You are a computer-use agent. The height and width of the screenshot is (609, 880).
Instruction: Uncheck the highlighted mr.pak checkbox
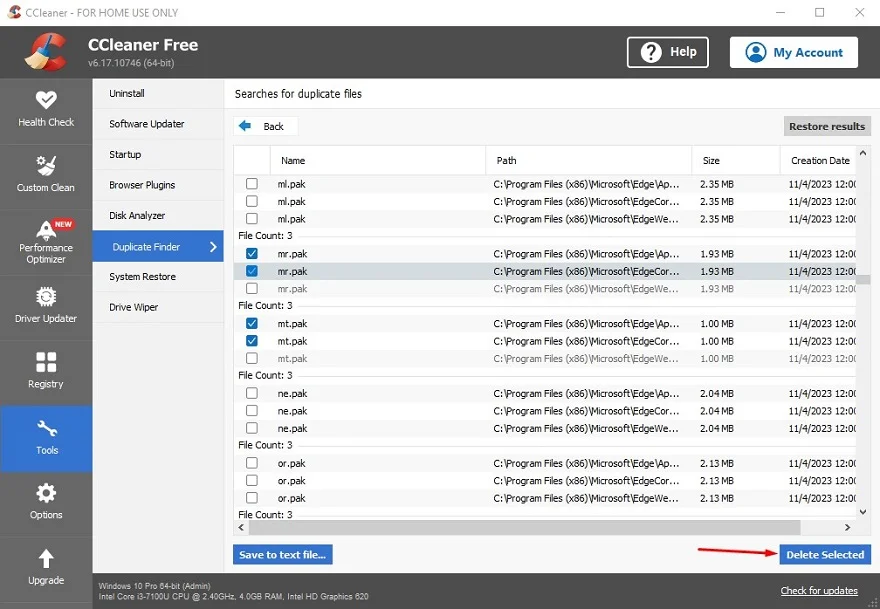252,271
